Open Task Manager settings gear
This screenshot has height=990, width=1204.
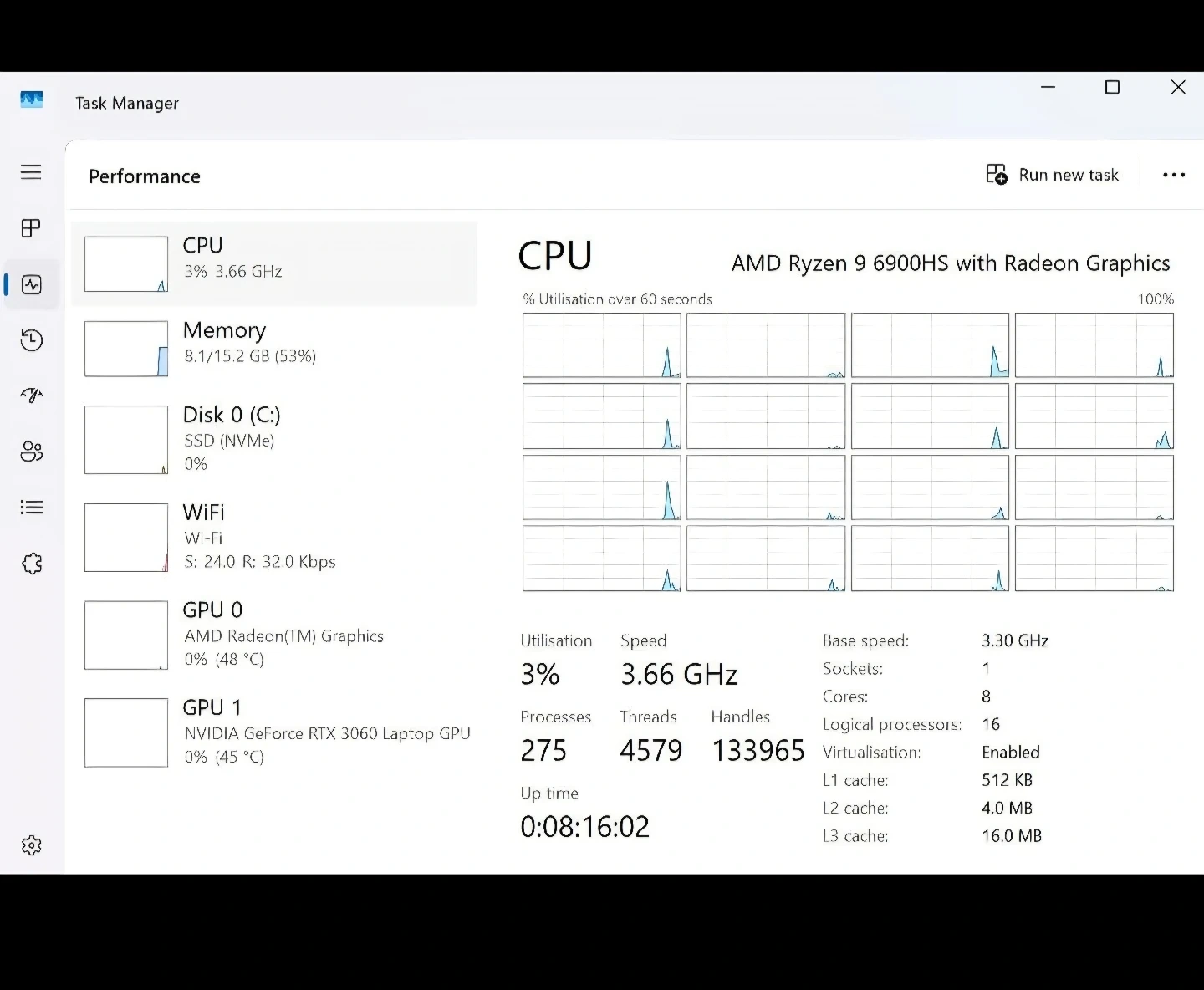[x=32, y=845]
